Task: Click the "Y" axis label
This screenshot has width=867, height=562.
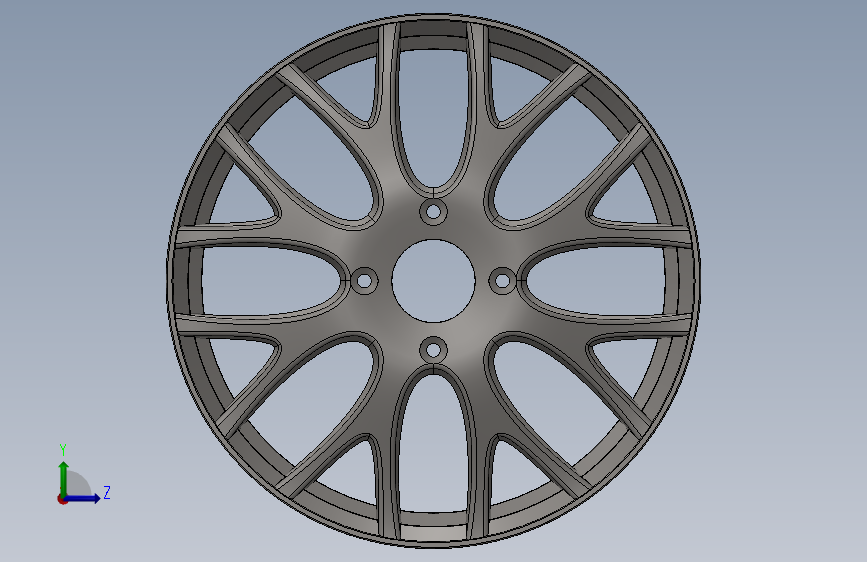Action: point(63,450)
